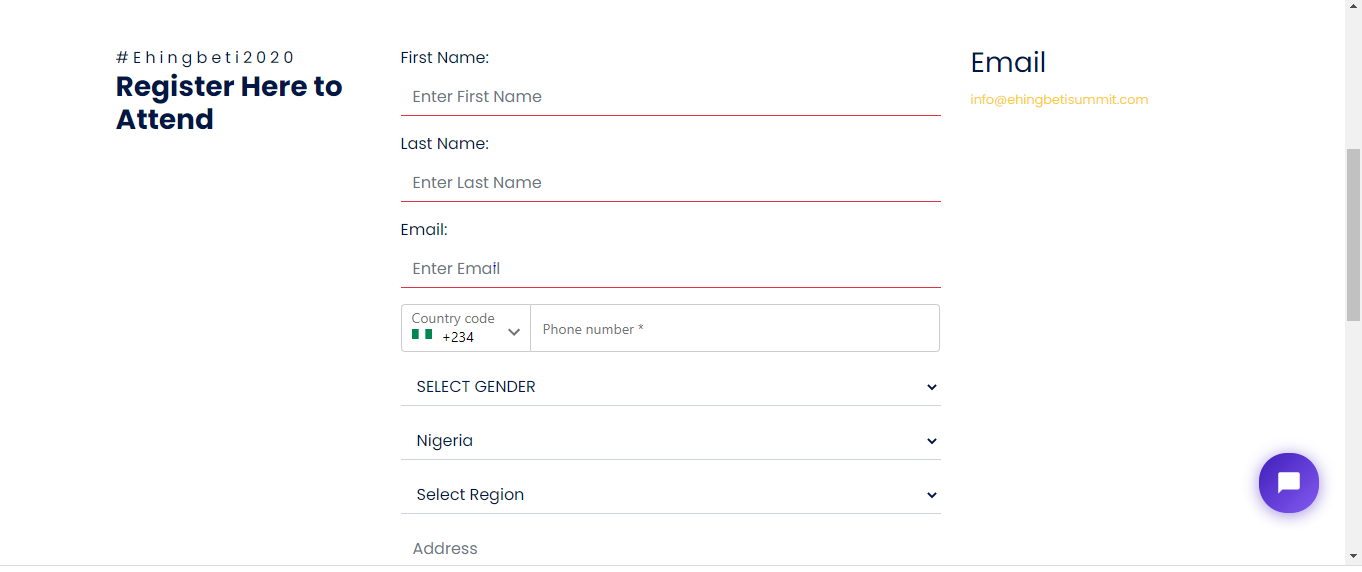The width and height of the screenshot is (1362, 572).
Task: Click the Nigerian flag icon
Action: pyautogui.click(x=421, y=336)
